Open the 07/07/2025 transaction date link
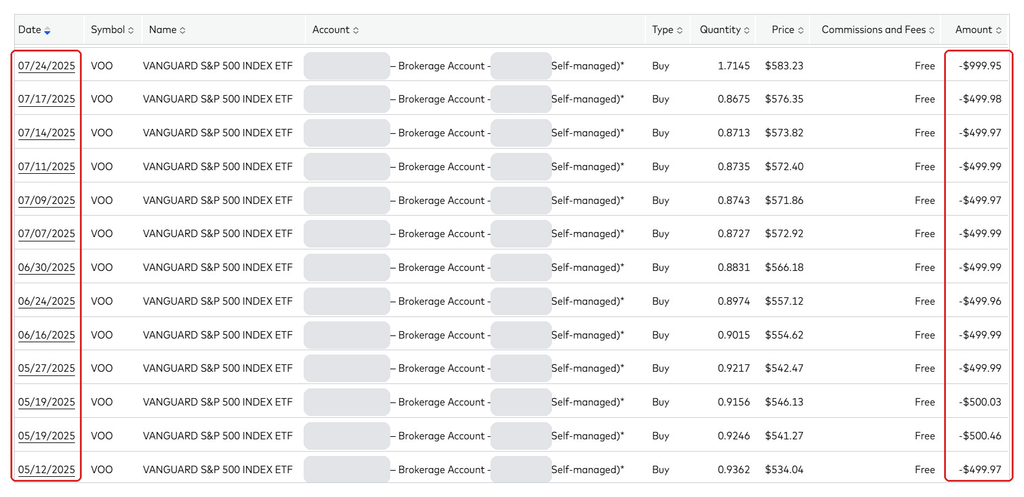Image resolution: width=1024 pixels, height=497 pixels. [46, 234]
